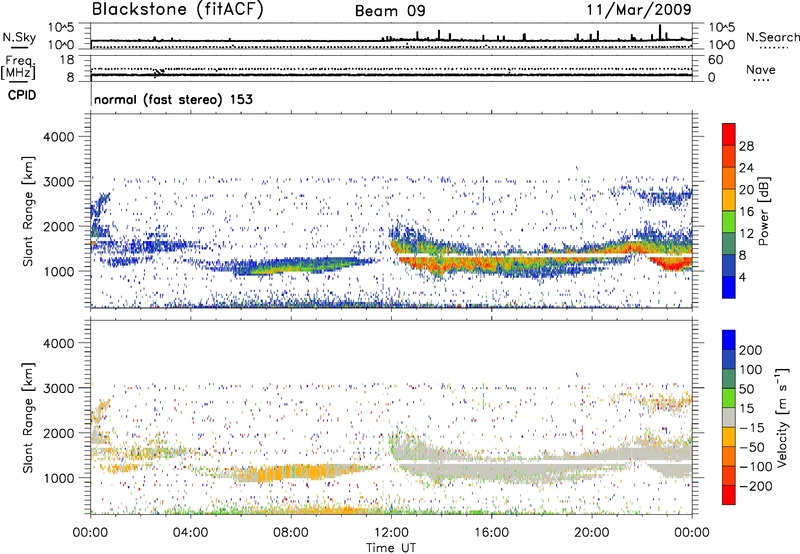
Task: Click the "4000" tick on the velocity panel
Action: click(x=58, y=343)
